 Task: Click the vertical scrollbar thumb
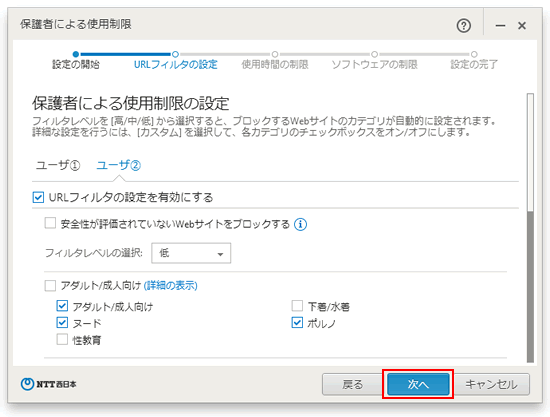(530, 153)
